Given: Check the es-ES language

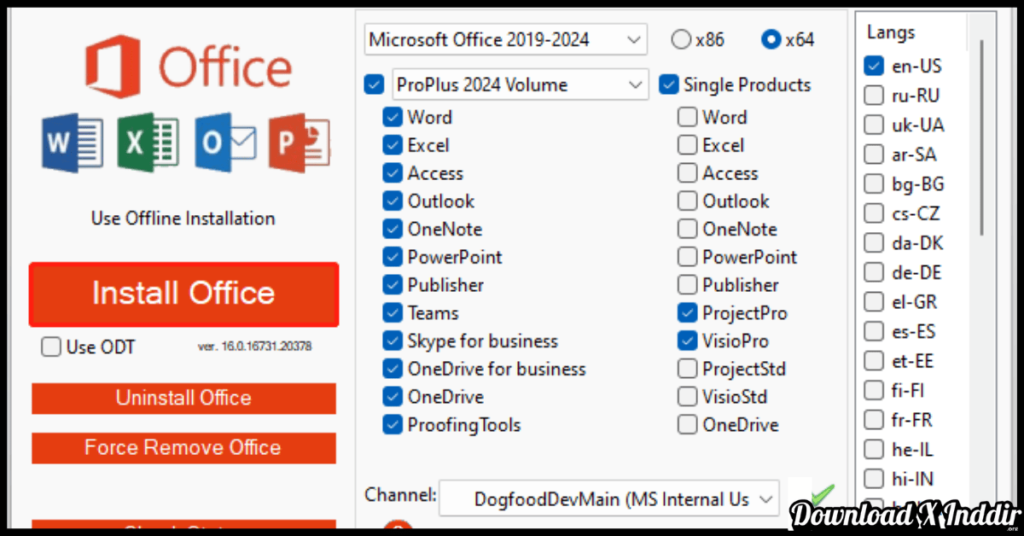Looking at the screenshot, I should (x=874, y=332).
